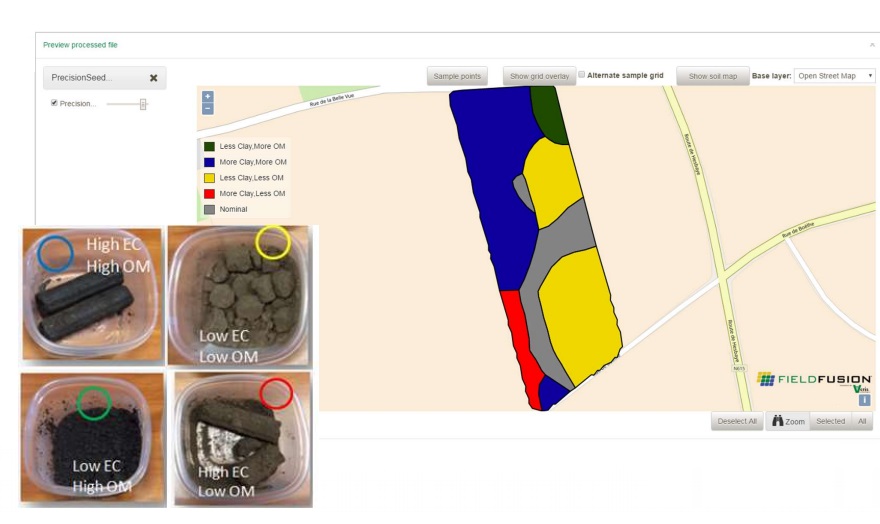
Task: Click yellow Less Clay, Less OM swatch
Action: (x=209, y=178)
